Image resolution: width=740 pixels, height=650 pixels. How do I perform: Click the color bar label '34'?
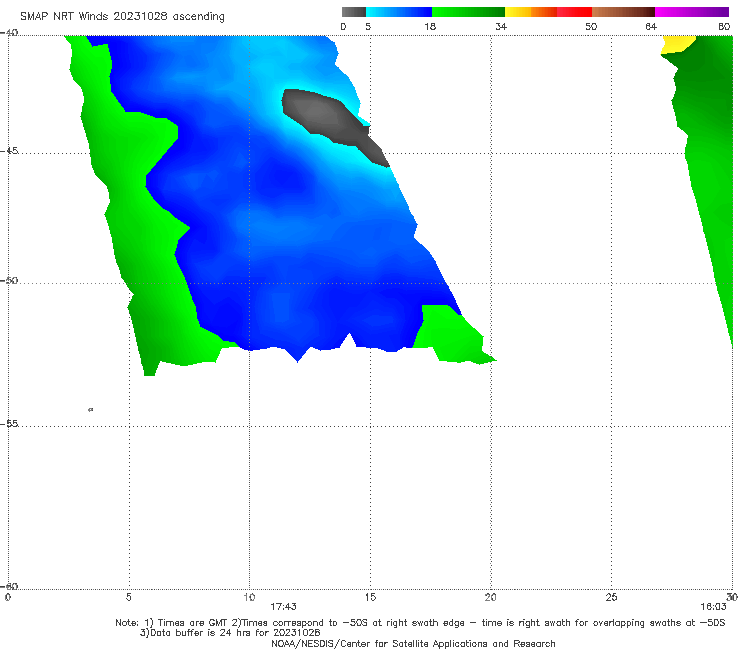pos(501,27)
